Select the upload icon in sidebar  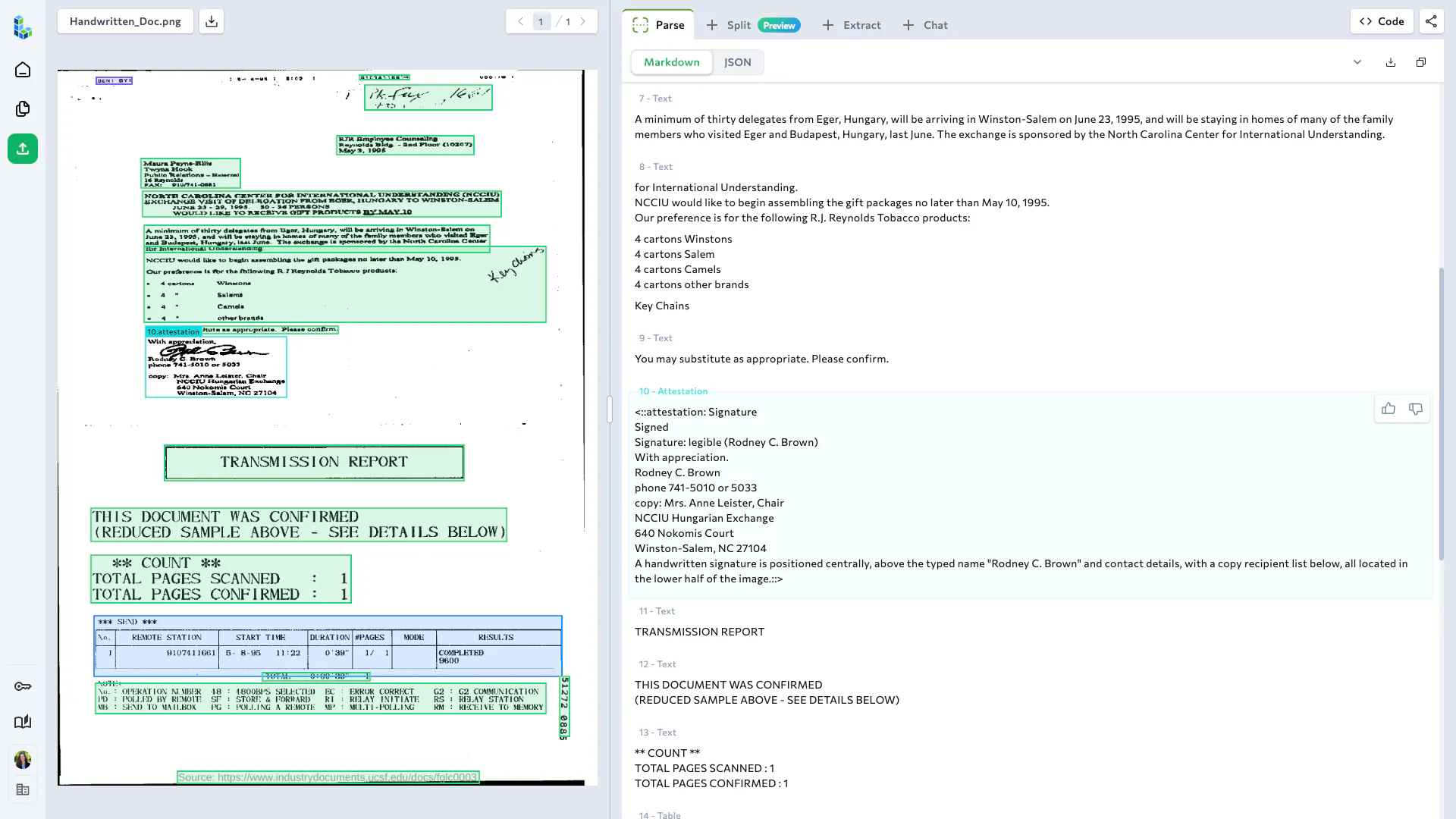tap(23, 149)
